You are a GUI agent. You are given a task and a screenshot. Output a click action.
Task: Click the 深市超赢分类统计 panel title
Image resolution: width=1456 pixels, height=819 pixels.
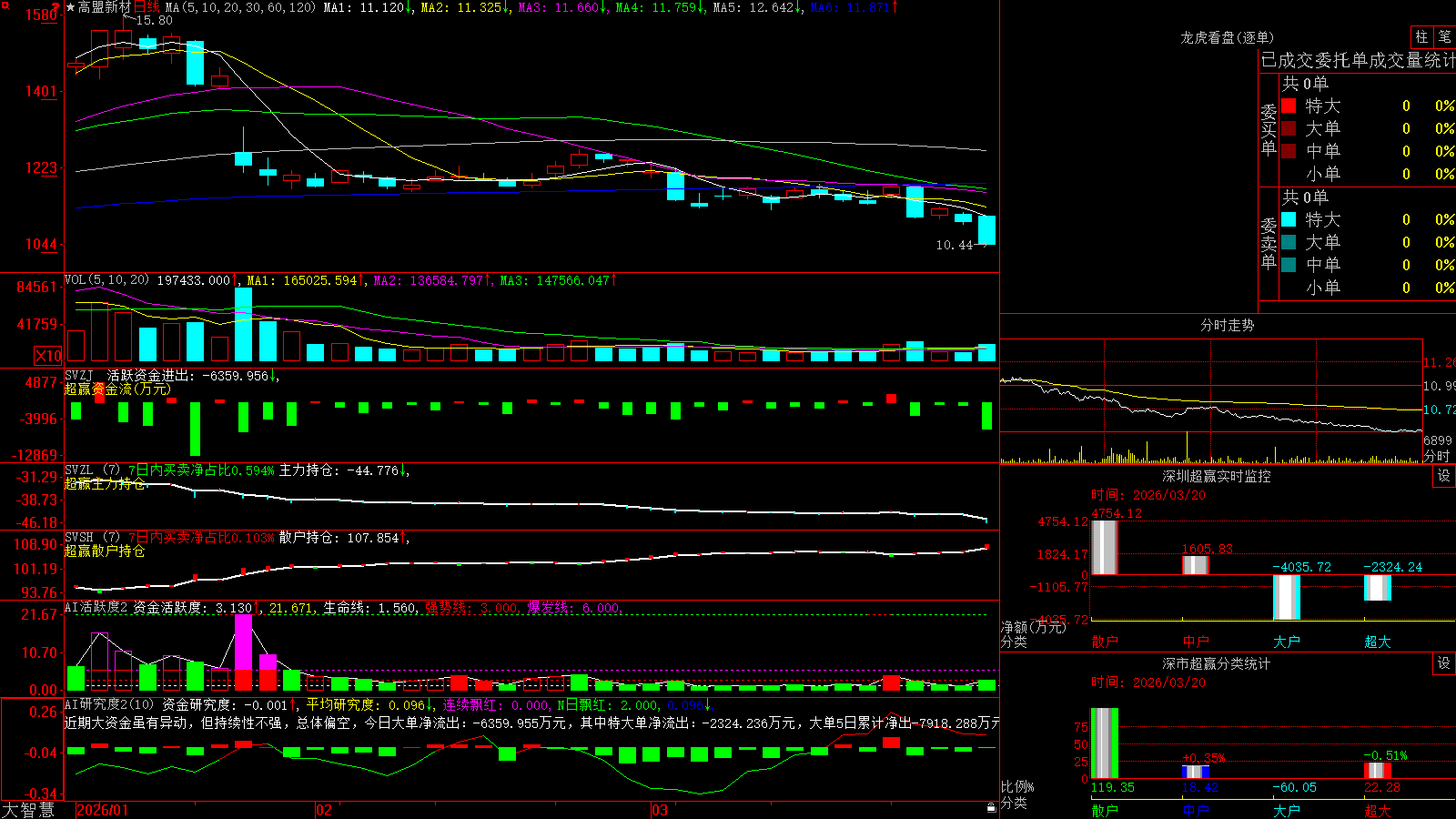coord(1217,663)
